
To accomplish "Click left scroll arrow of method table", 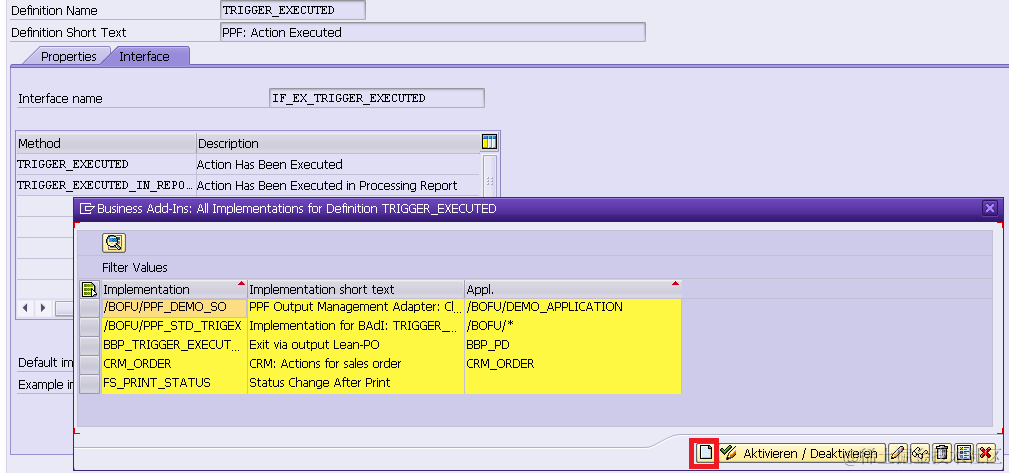I will coord(26,308).
